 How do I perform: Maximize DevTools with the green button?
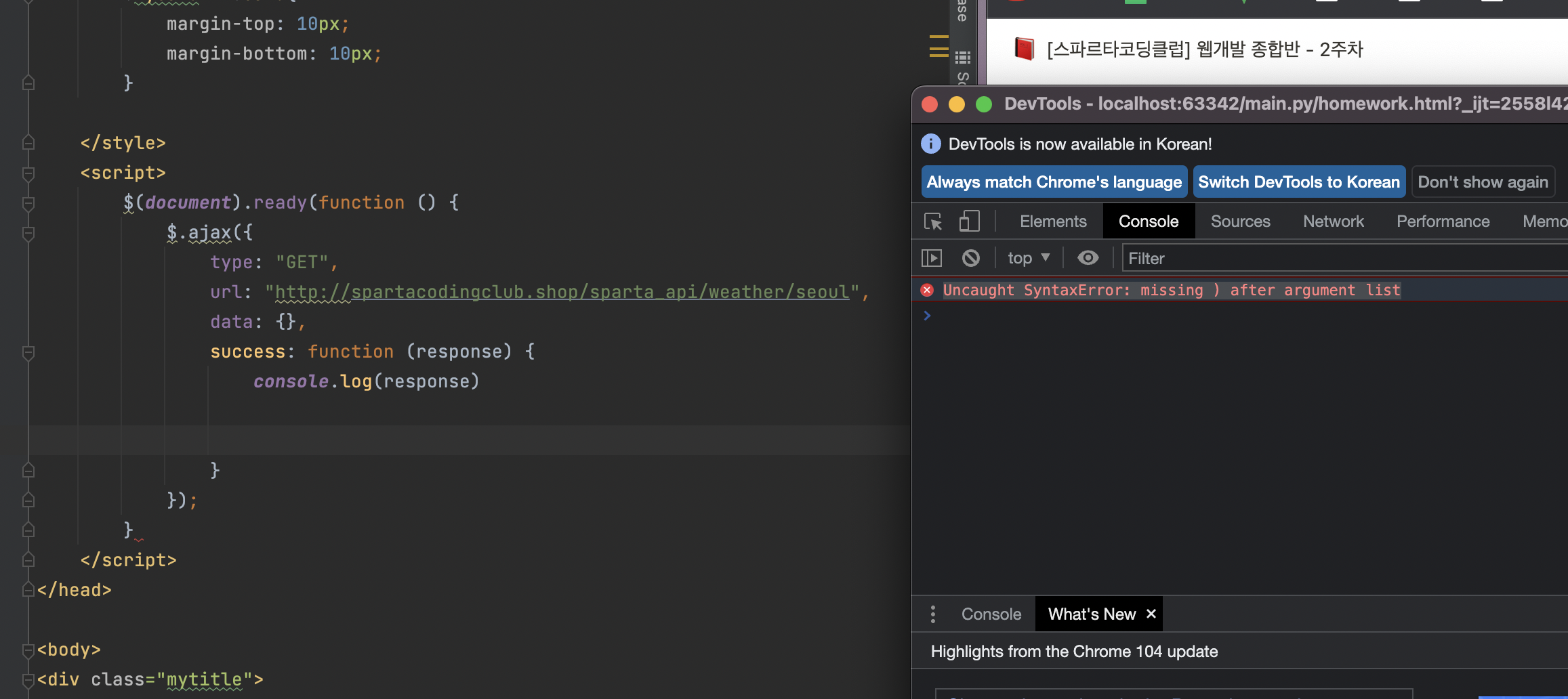click(984, 104)
